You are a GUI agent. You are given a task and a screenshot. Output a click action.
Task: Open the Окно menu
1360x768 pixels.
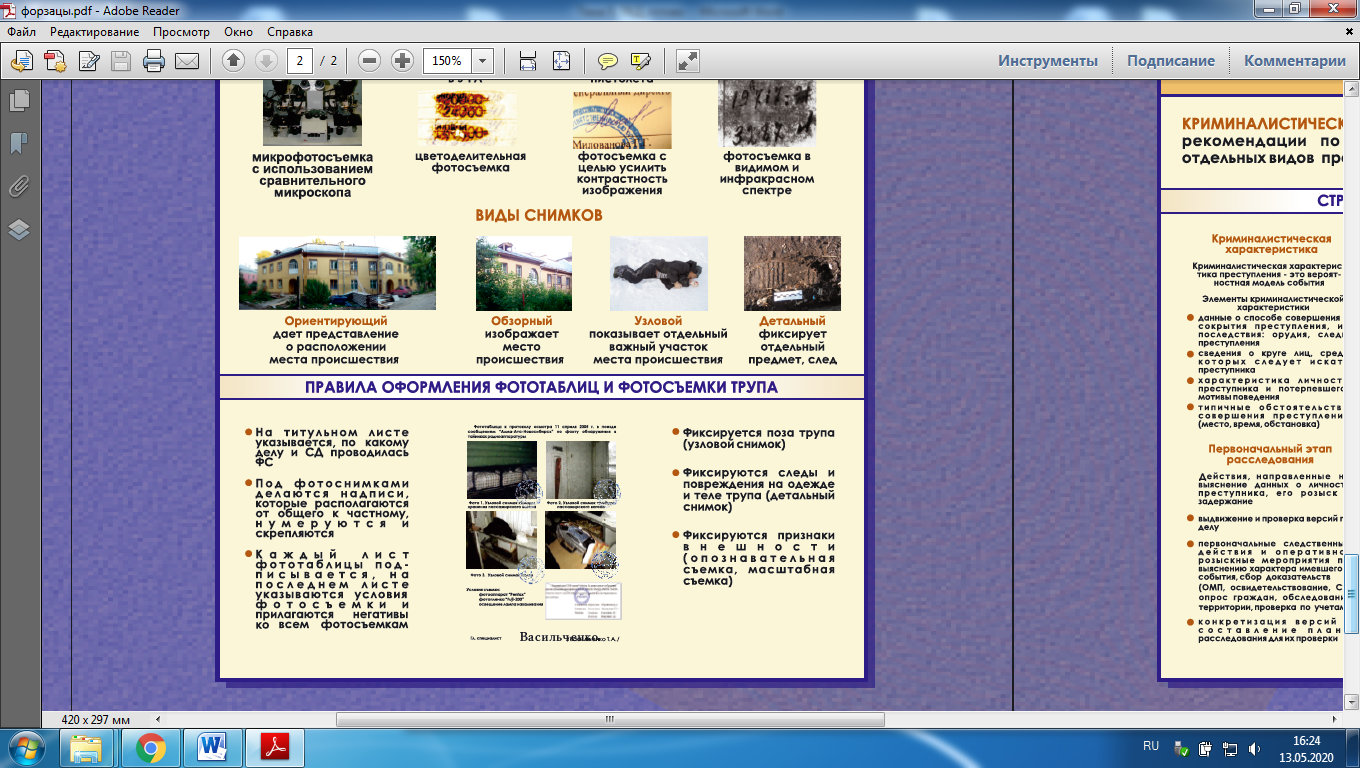tap(240, 32)
